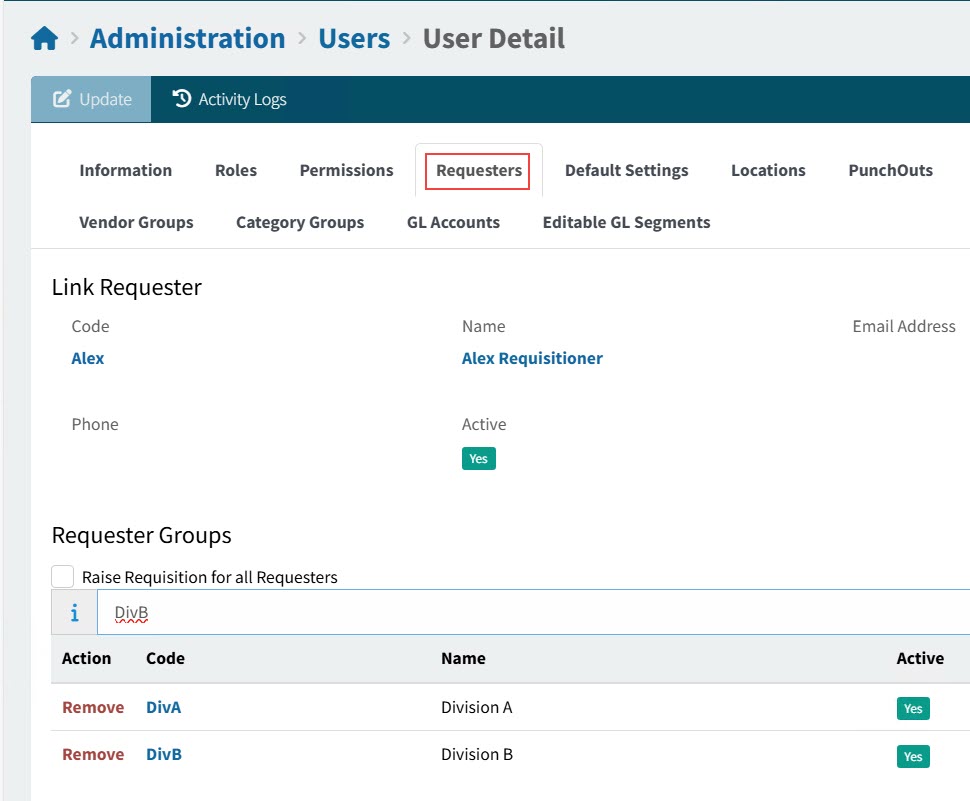Open the PunchOuts tab
The image size is (970, 801).
pyautogui.click(x=890, y=170)
